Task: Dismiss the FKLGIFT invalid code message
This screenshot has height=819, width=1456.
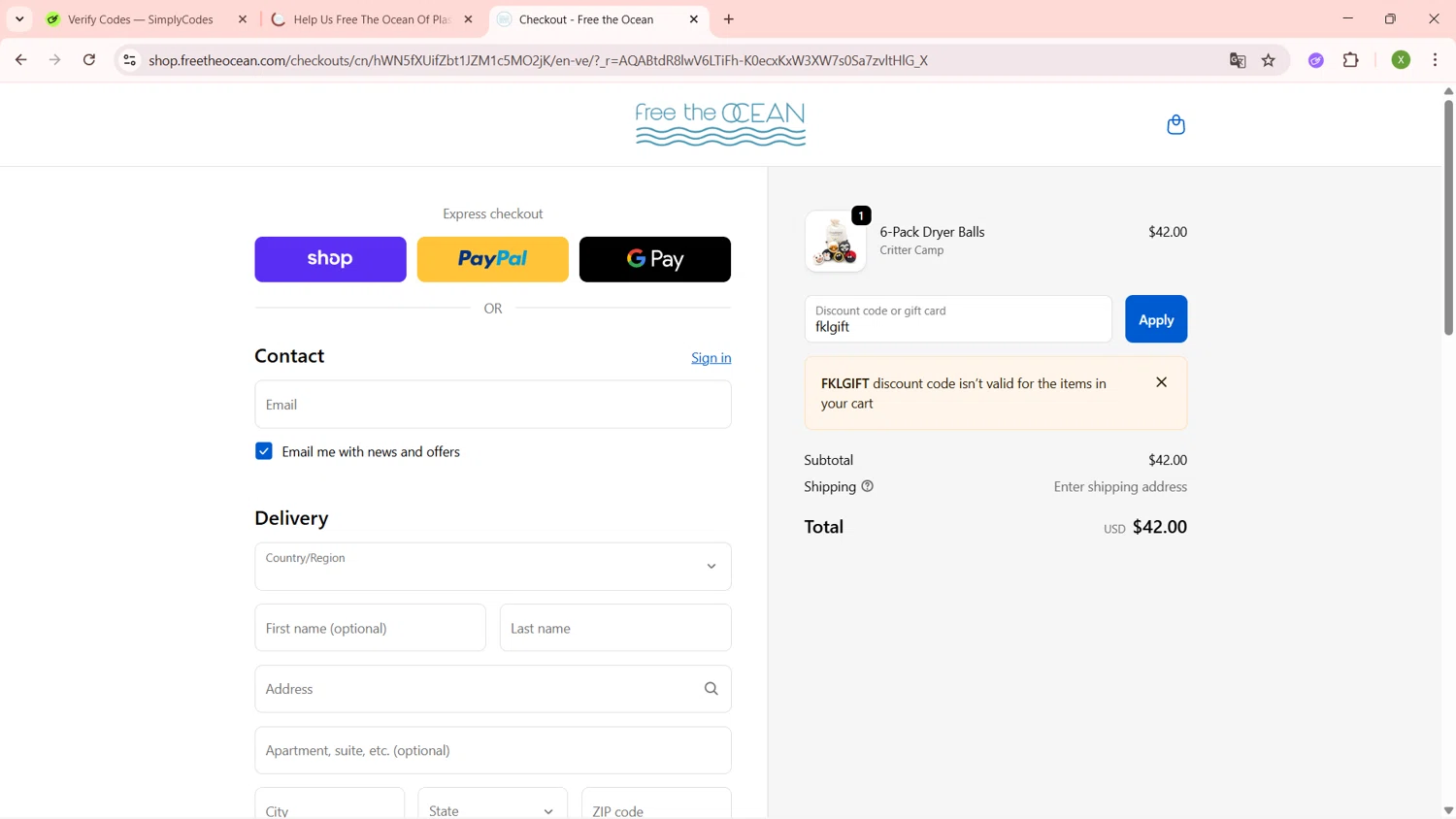Action: coord(1161,382)
